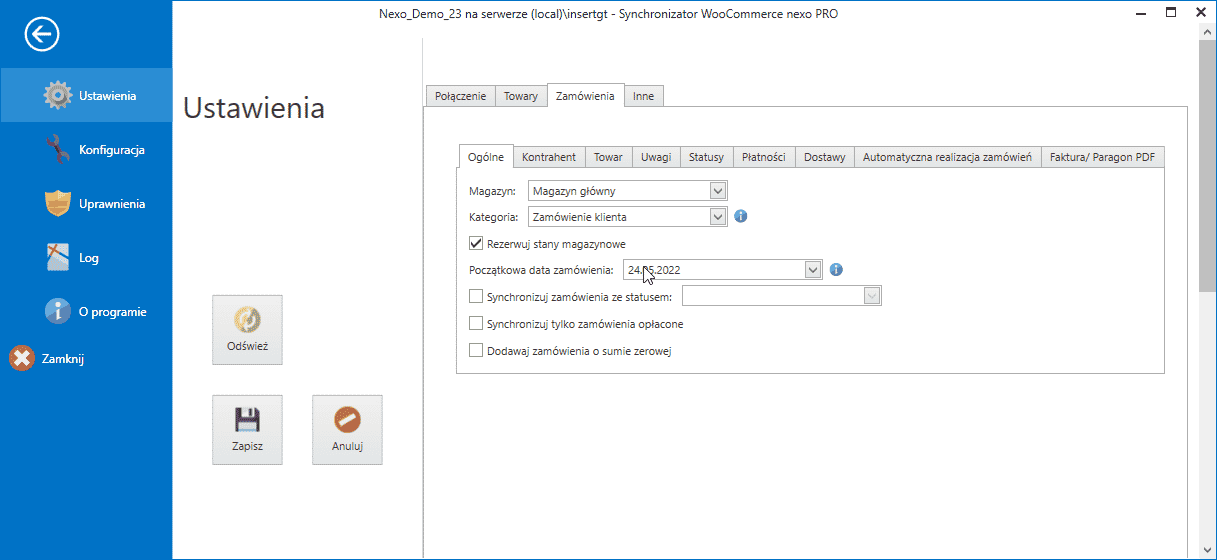The width and height of the screenshot is (1217, 560).
Task: Click info icon next to Początkowa data
Action: (837, 269)
